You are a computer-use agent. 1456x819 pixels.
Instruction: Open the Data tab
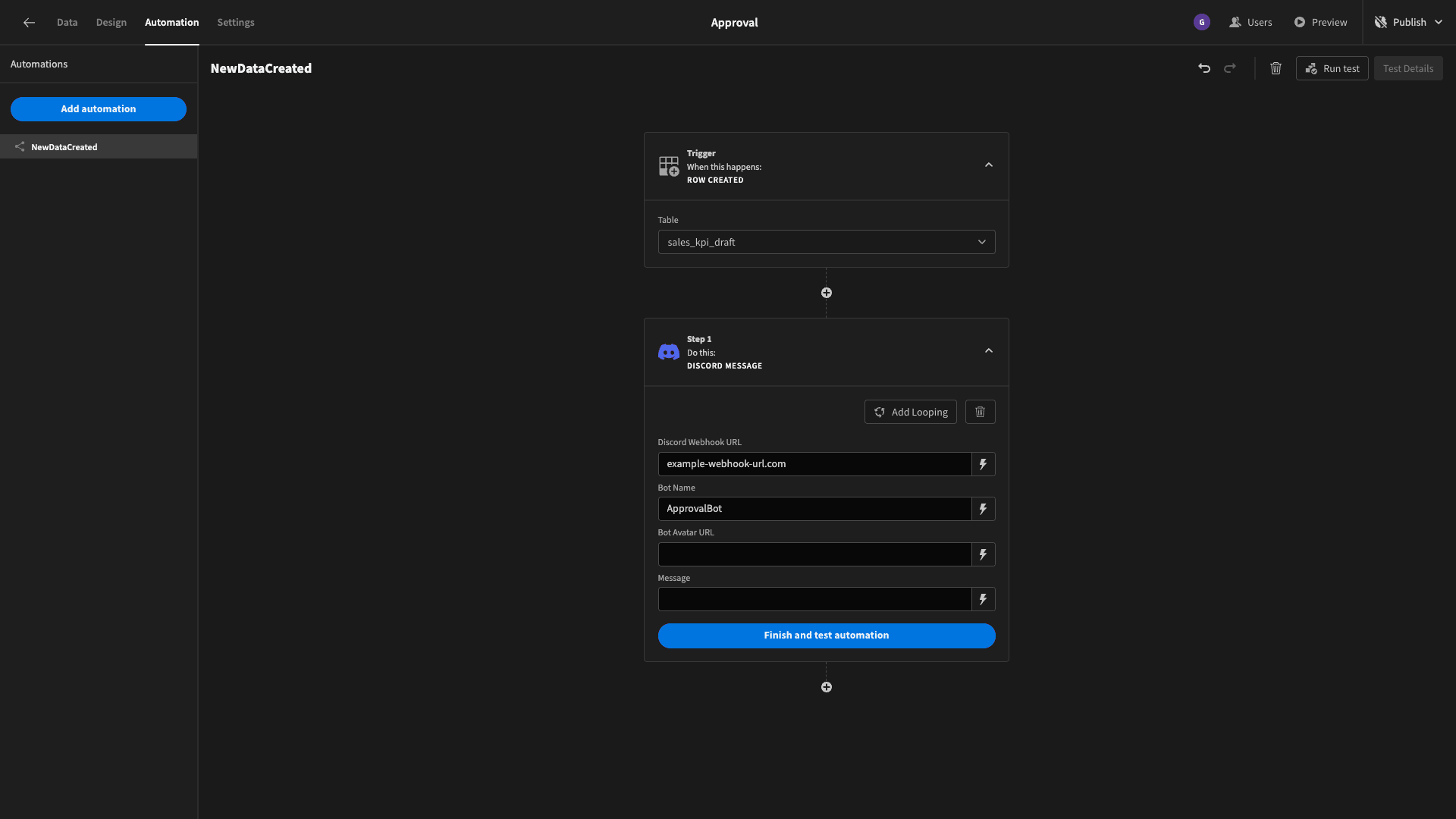(x=67, y=23)
